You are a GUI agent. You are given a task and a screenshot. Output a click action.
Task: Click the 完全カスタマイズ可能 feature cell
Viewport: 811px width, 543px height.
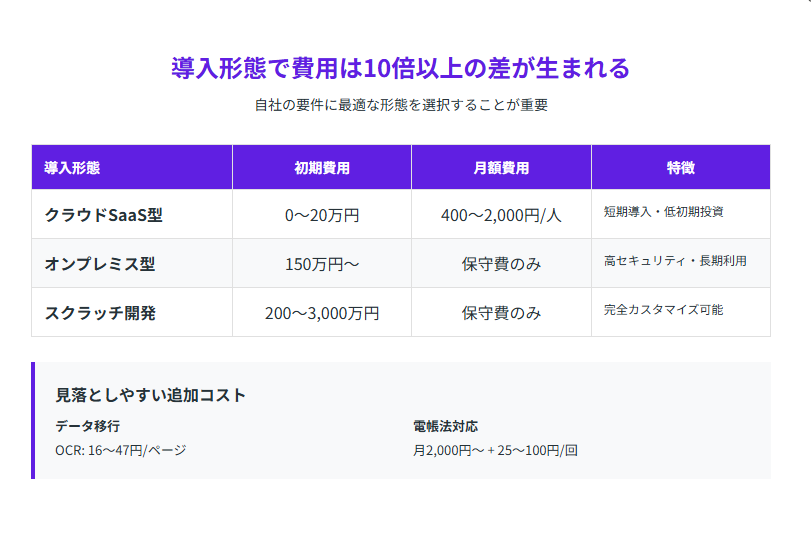point(663,310)
